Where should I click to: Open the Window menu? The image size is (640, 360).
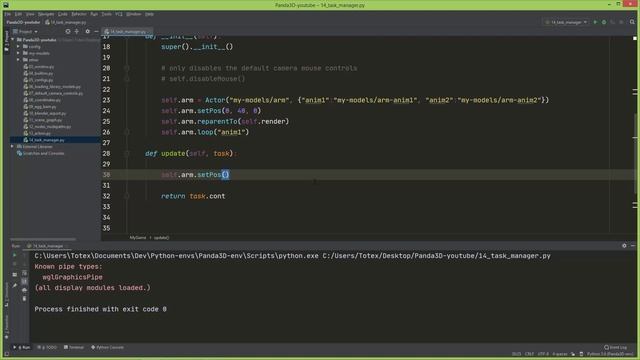click(133, 14)
